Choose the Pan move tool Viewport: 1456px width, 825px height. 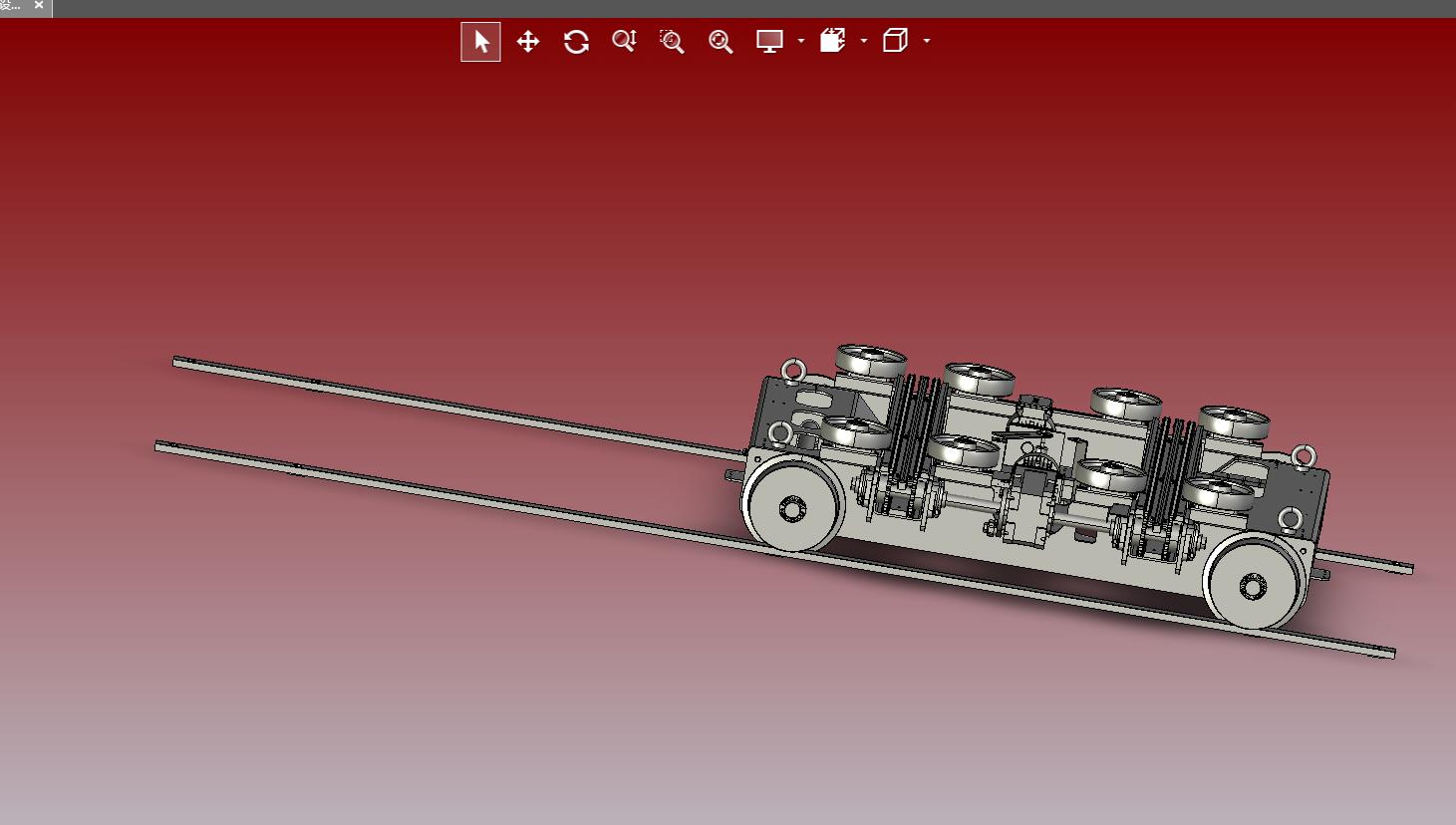point(528,42)
